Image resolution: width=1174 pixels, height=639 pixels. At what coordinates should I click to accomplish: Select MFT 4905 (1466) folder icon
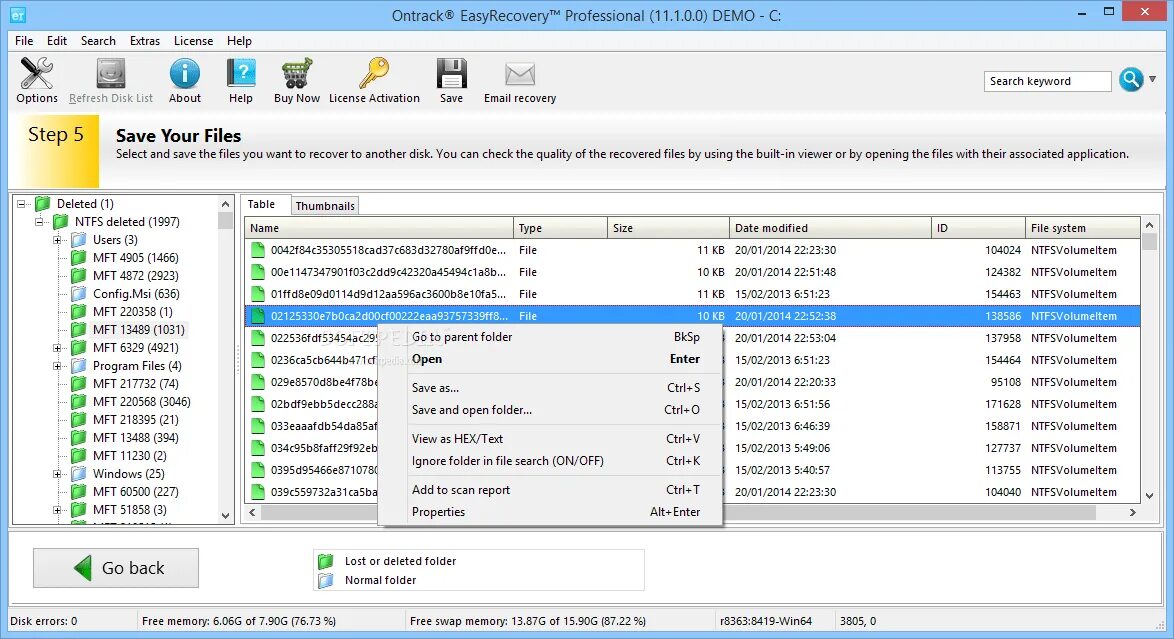click(x=79, y=258)
